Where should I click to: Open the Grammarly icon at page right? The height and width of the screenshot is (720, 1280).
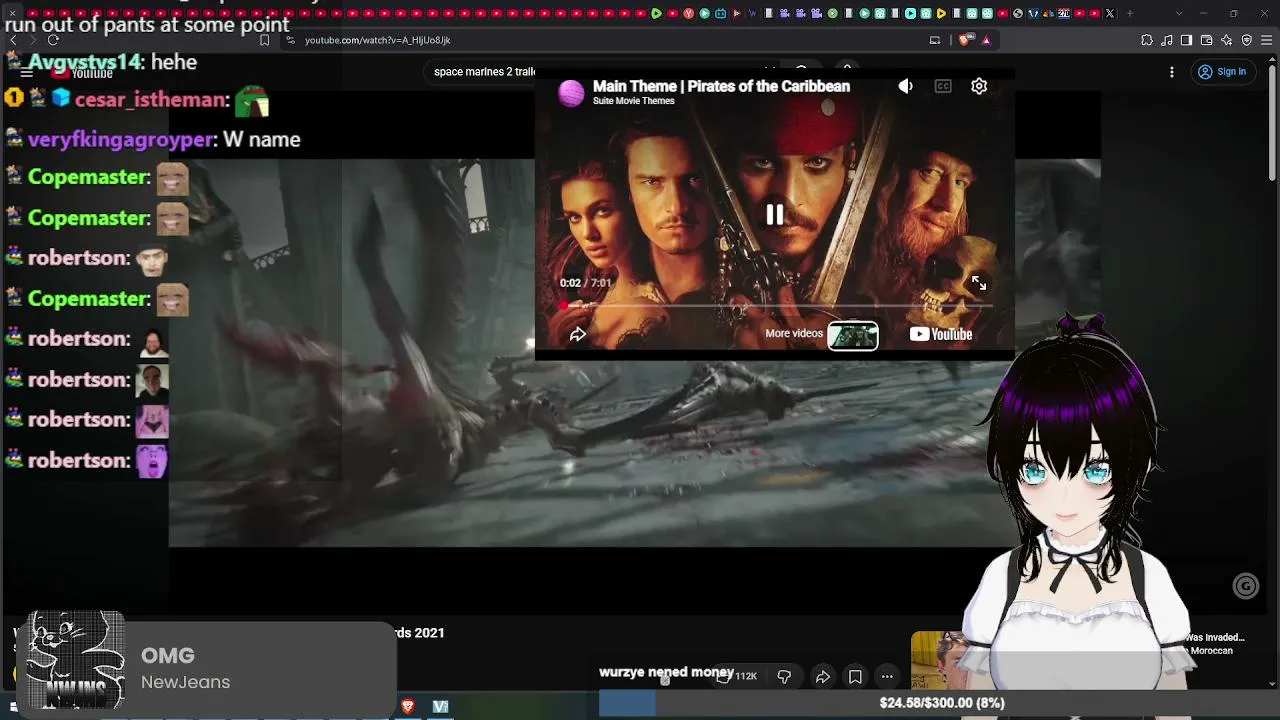point(1245,586)
